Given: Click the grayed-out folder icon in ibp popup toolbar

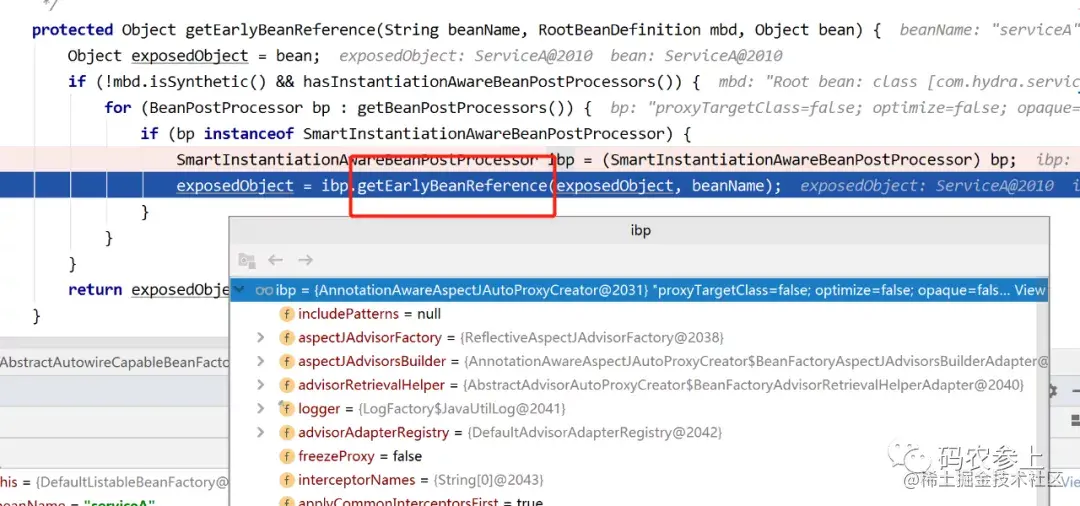Looking at the screenshot, I should [x=247, y=260].
